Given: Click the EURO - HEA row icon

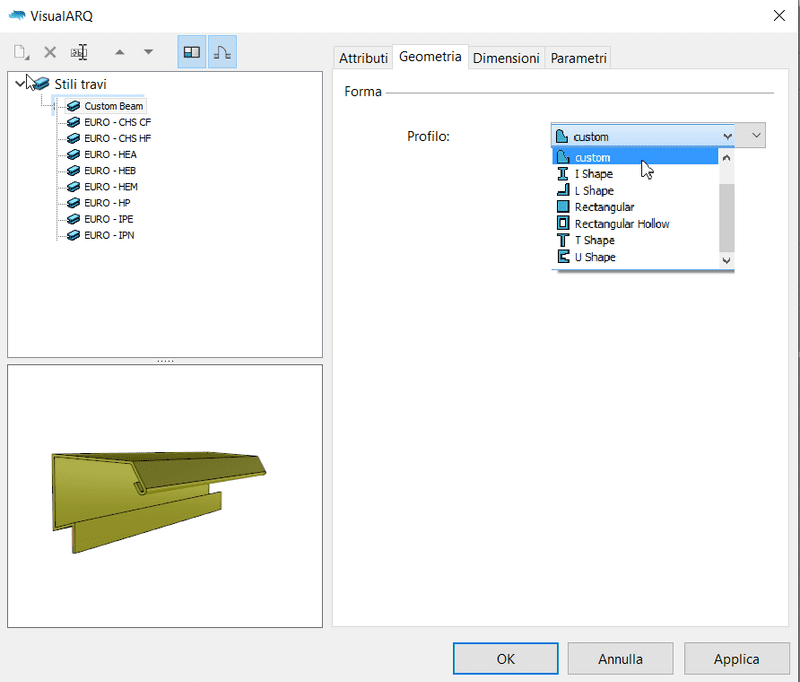Looking at the screenshot, I should pos(73,155).
